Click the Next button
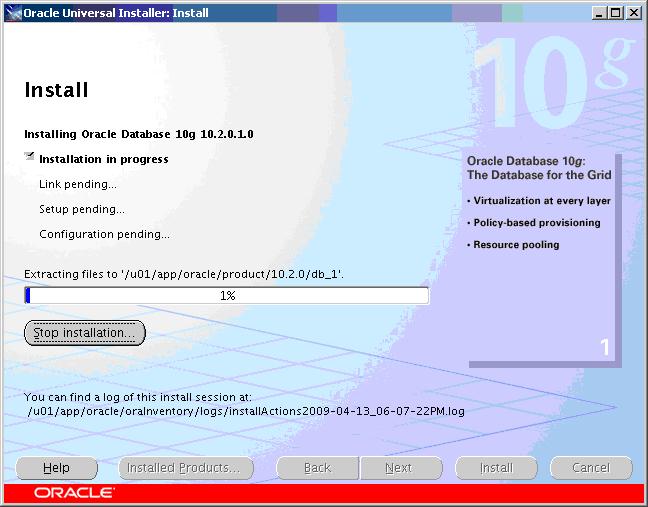This screenshot has width=648, height=507. click(x=401, y=468)
